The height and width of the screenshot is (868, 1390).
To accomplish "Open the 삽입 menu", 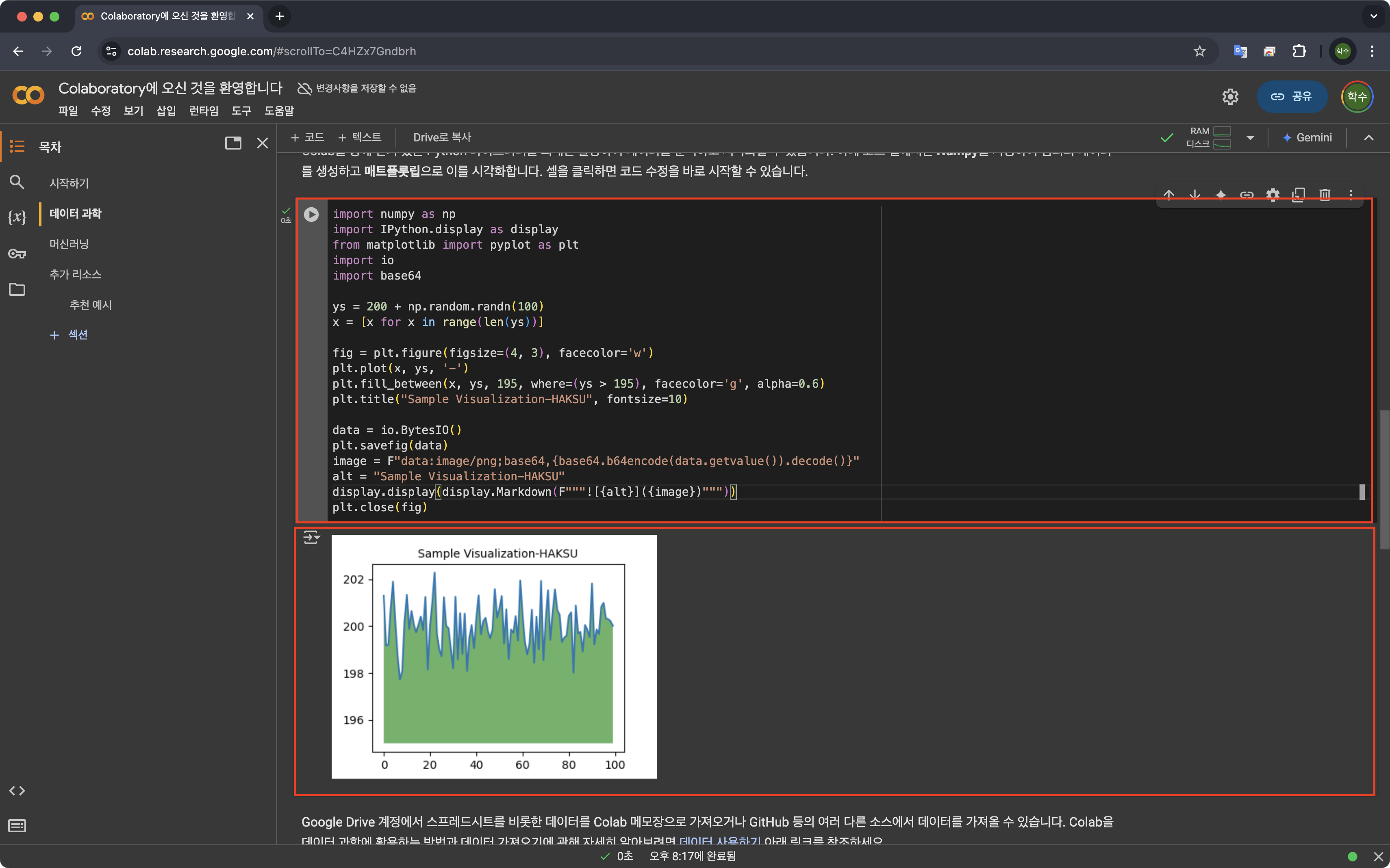I will (166, 111).
